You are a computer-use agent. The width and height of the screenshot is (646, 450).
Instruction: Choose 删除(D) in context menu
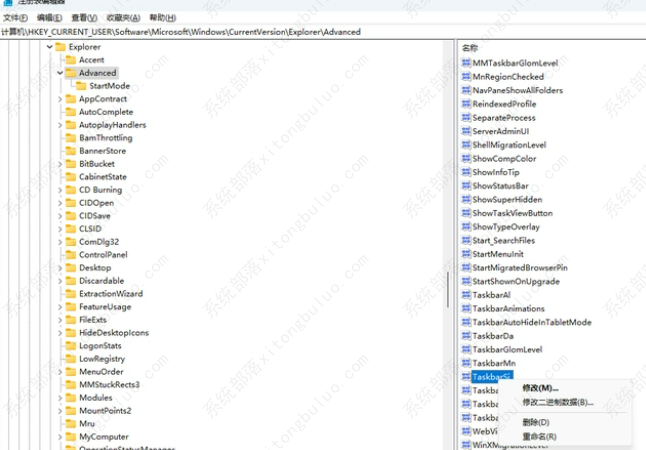[536, 422]
